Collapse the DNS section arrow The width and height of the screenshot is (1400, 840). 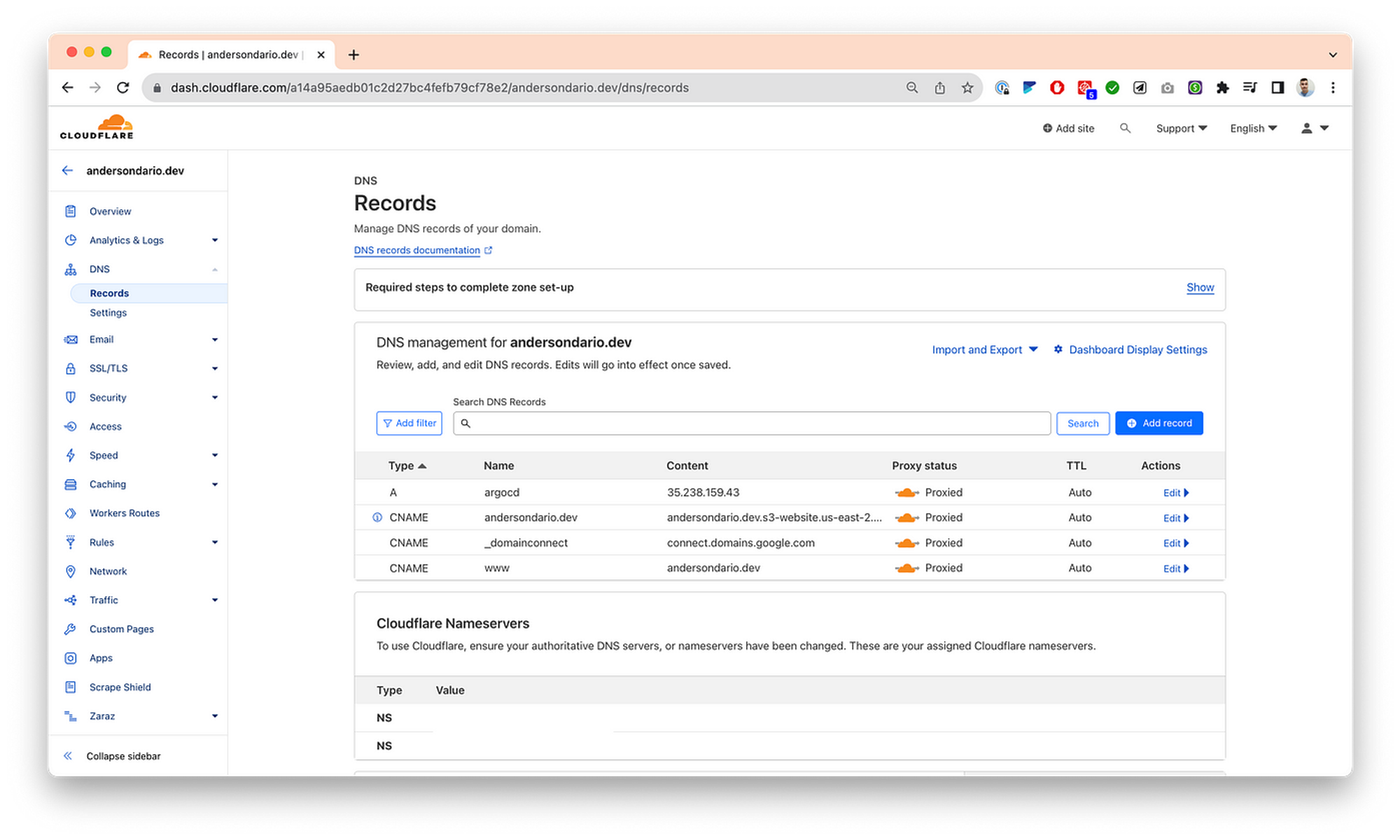click(x=215, y=269)
